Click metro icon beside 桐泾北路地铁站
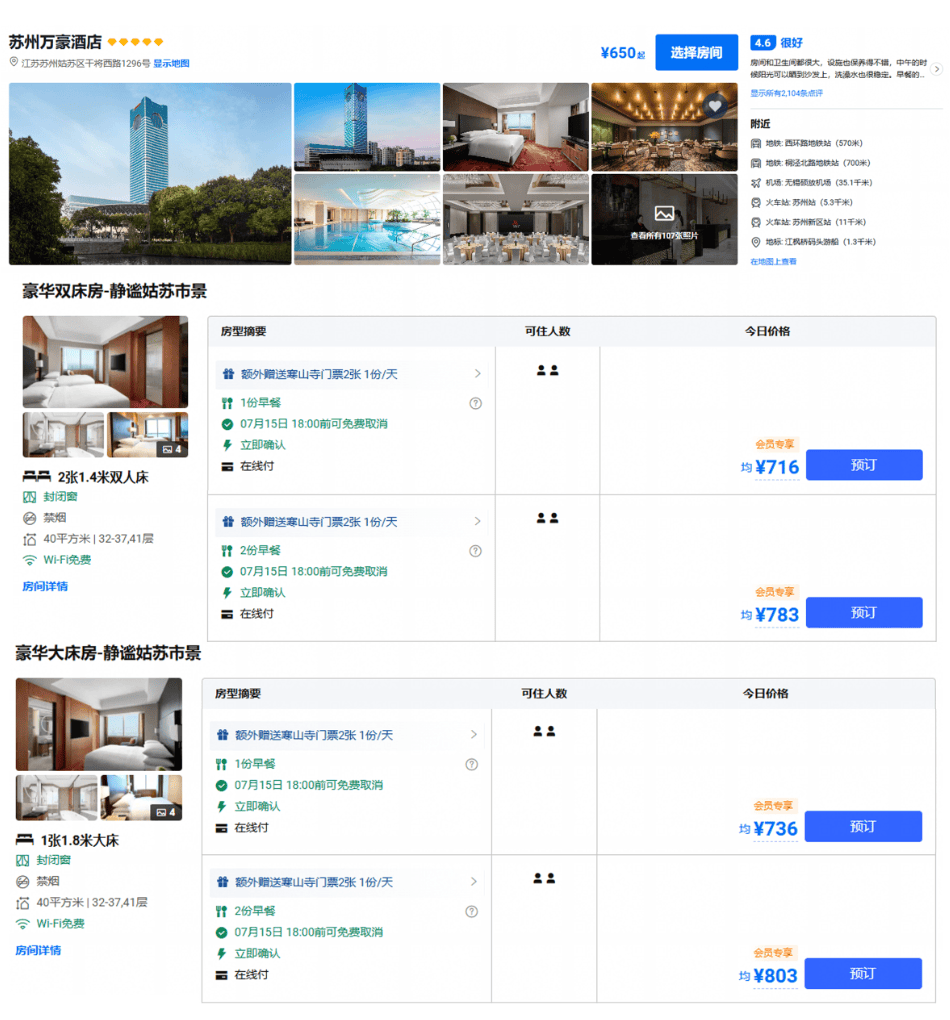The width and height of the screenshot is (950, 1020). pos(755,163)
